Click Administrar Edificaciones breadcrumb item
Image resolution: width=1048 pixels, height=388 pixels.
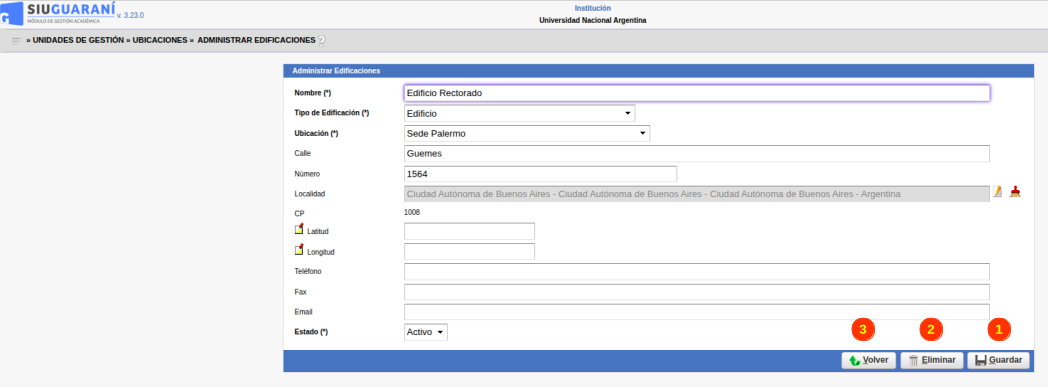pyautogui.click(x=256, y=41)
